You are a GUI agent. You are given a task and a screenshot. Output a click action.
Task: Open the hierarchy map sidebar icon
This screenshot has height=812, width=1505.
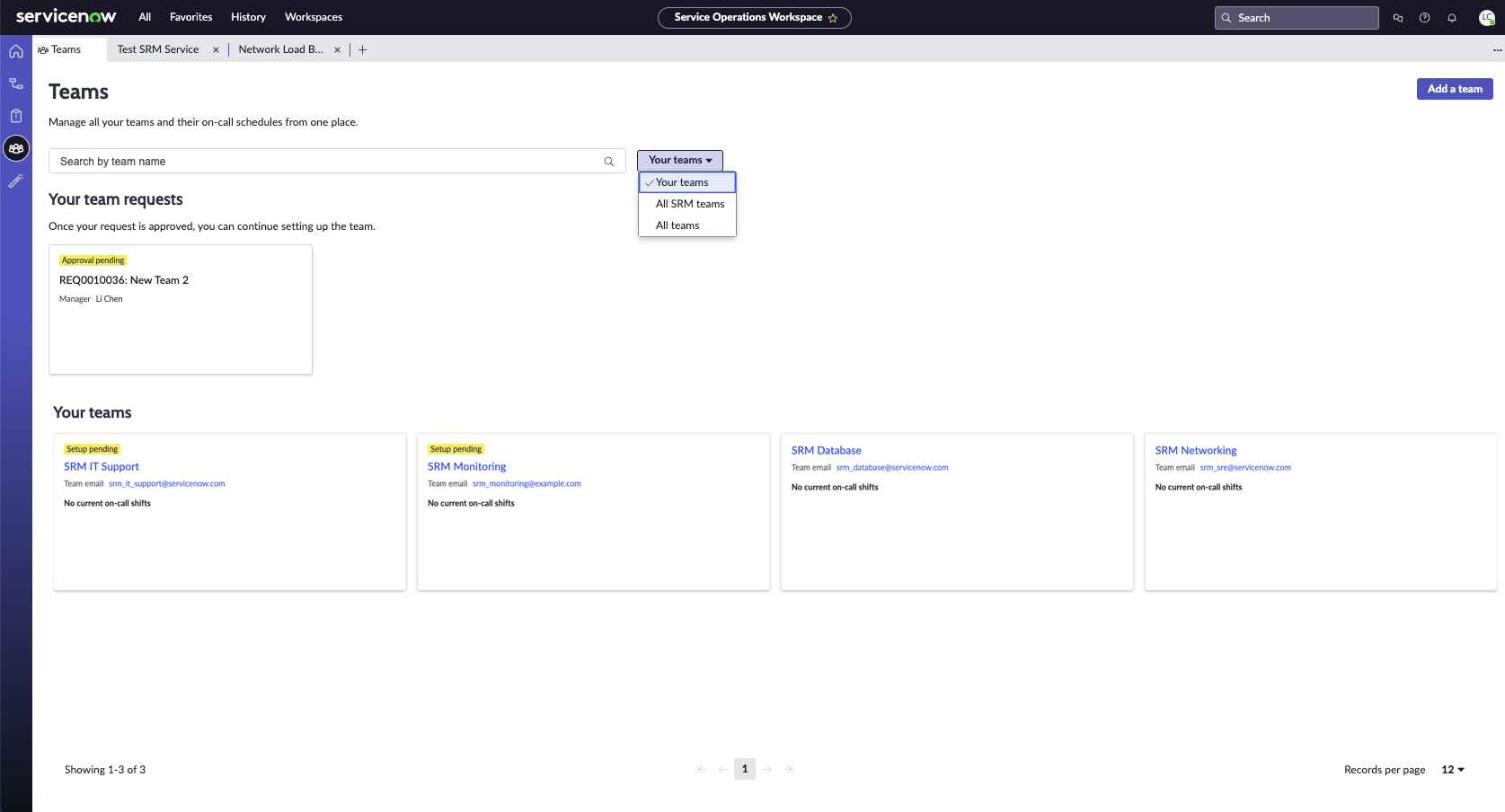click(16, 84)
